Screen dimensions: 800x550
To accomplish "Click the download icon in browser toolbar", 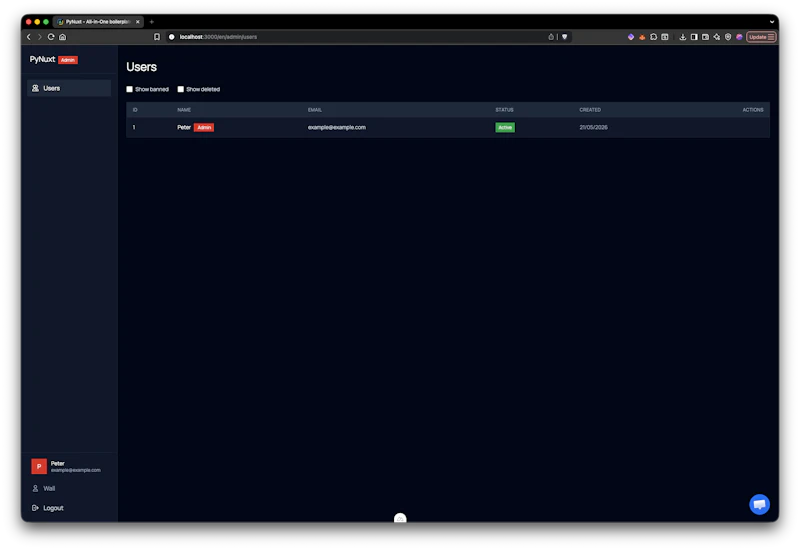I will (x=683, y=37).
